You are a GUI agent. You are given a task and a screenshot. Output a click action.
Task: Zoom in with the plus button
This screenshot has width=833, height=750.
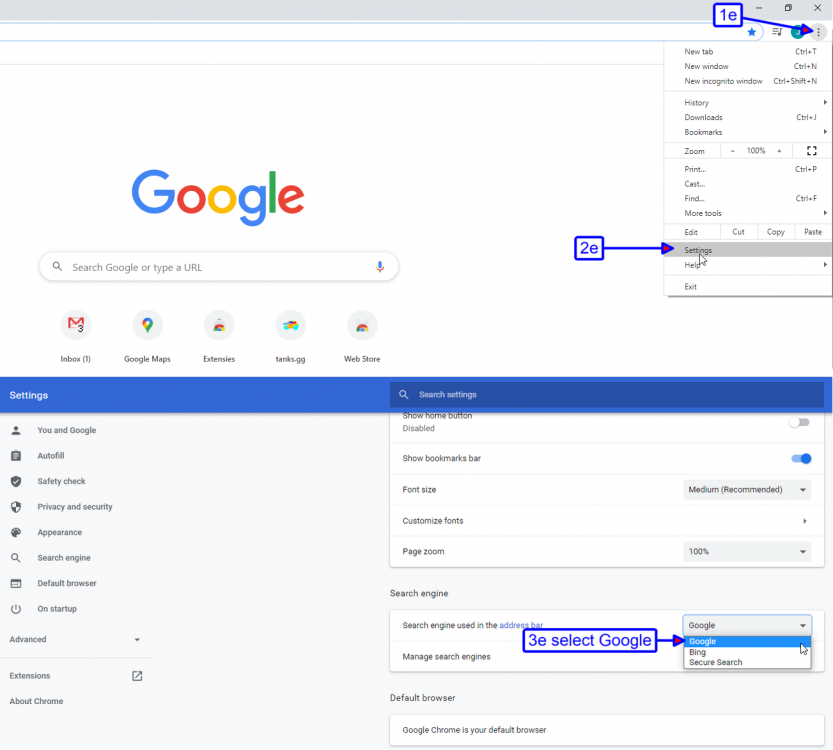779,151
